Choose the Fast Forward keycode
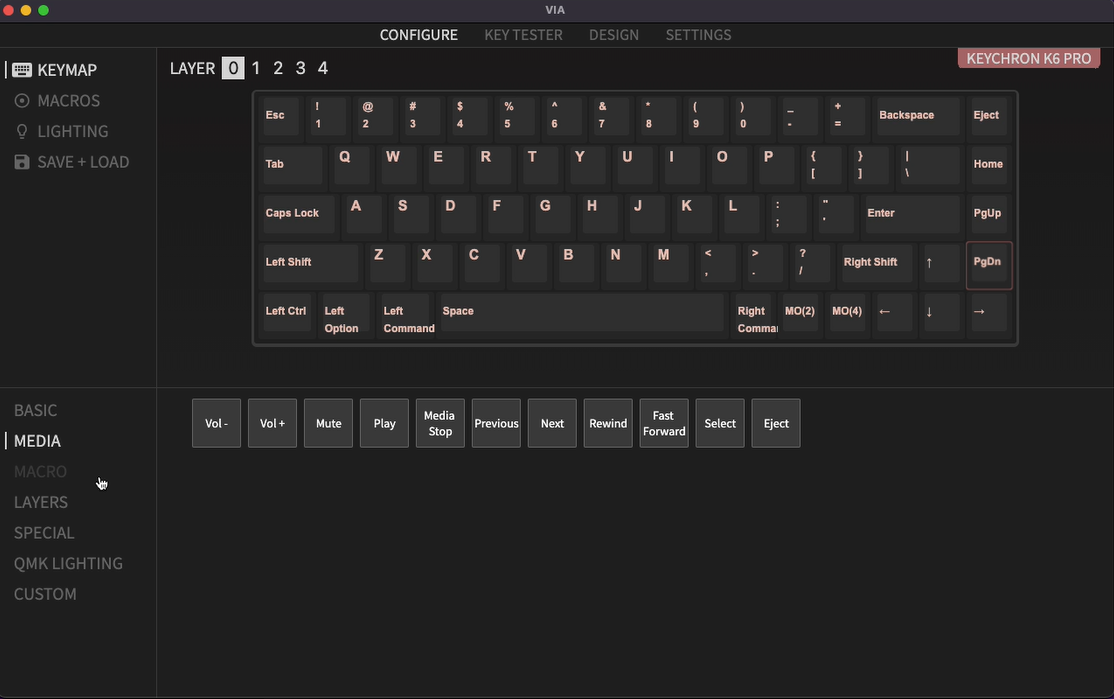 (664, 423)
